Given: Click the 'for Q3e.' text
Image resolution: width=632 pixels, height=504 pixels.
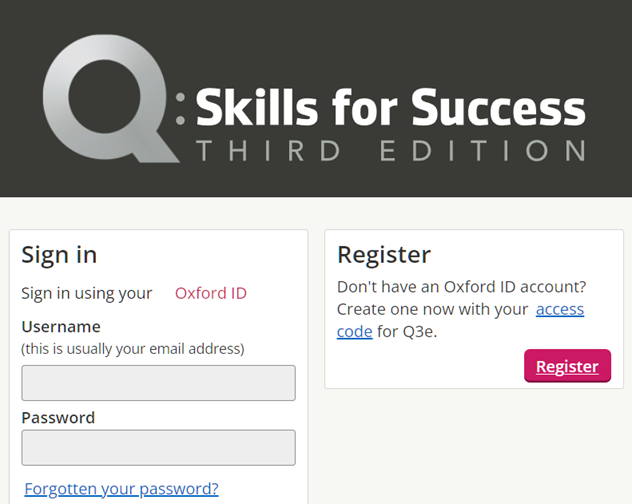Looking at the screenshot, I should (407, 331).
